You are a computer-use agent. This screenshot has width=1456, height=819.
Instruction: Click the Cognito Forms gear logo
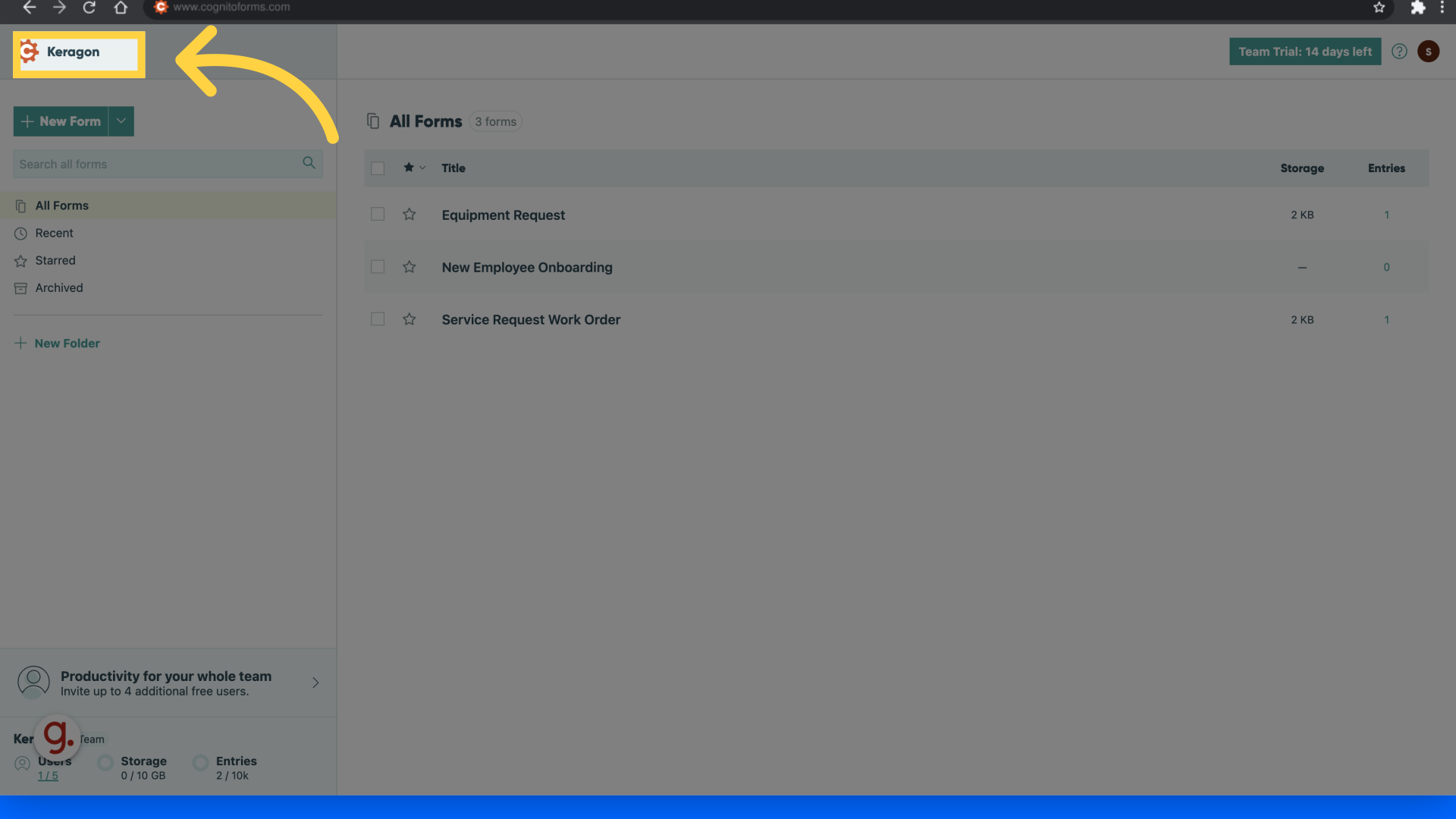29,52
